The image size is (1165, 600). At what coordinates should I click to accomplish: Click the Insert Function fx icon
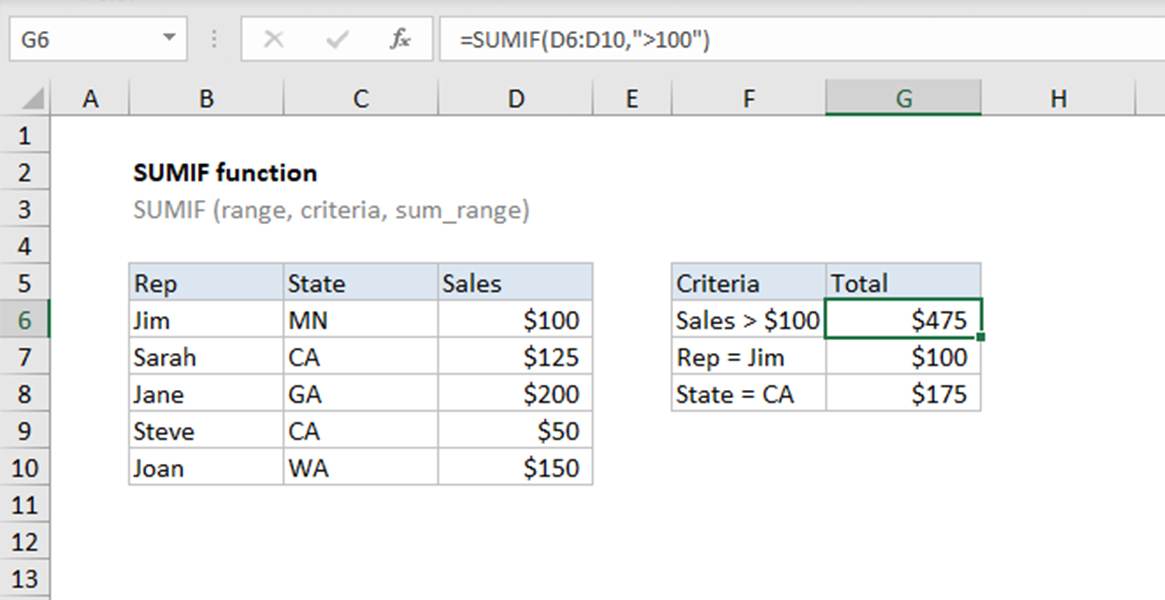click(400, 40)
